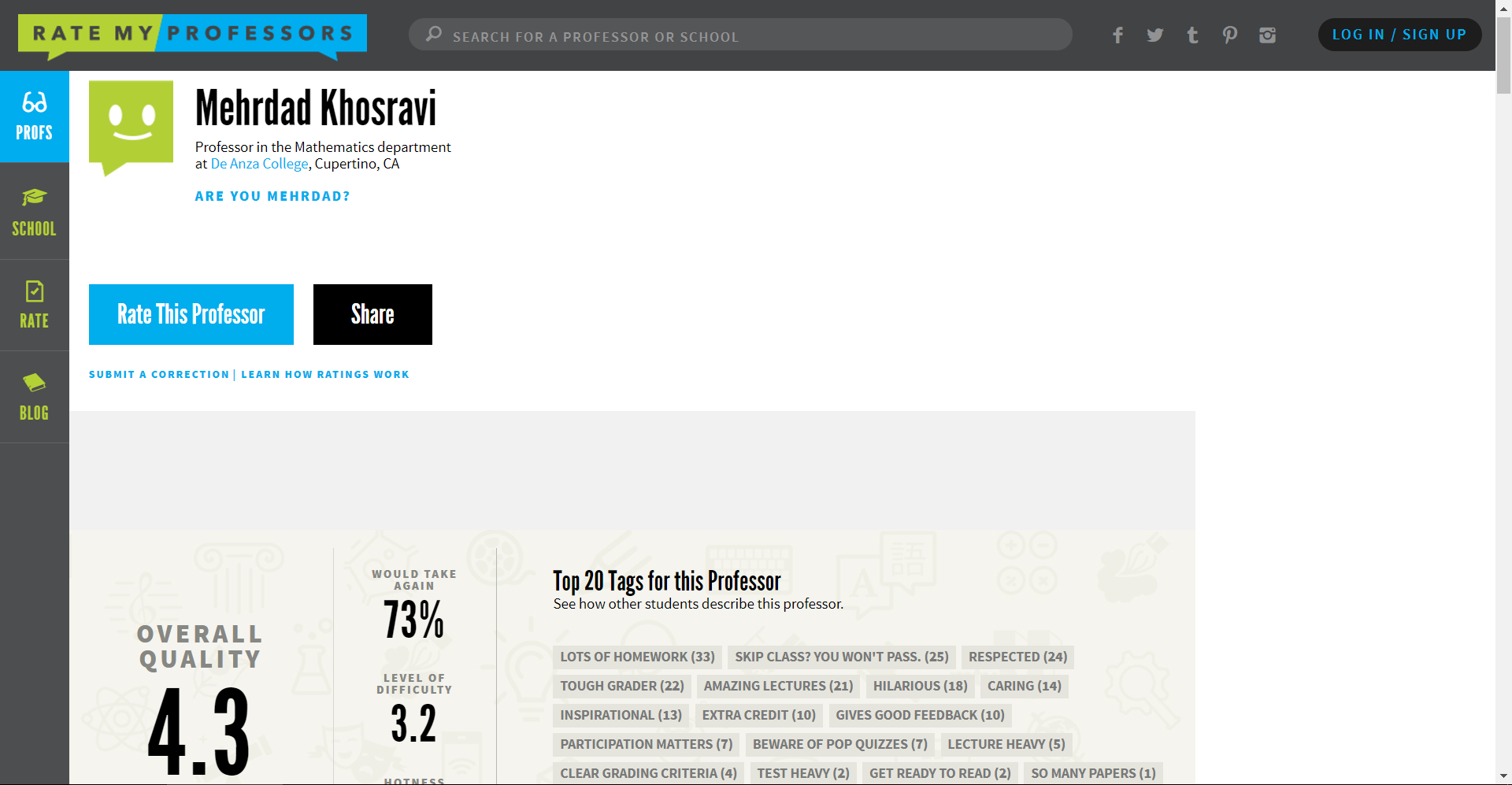Open the Facebook social icon
The image size is (1512, 785).
[1117, 35]
